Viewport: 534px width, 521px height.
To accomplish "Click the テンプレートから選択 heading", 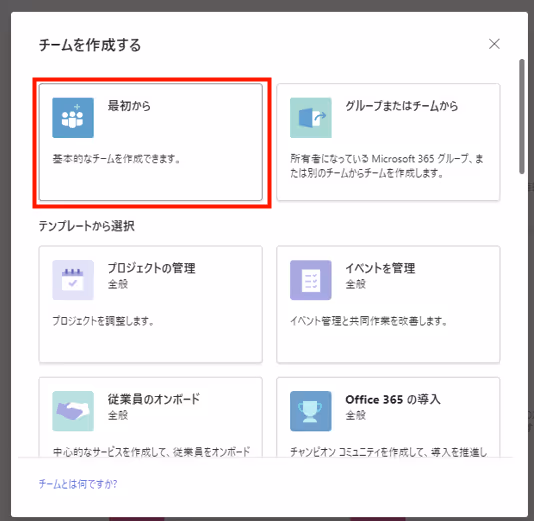I will pyautogui.click(x=87, y=226).
